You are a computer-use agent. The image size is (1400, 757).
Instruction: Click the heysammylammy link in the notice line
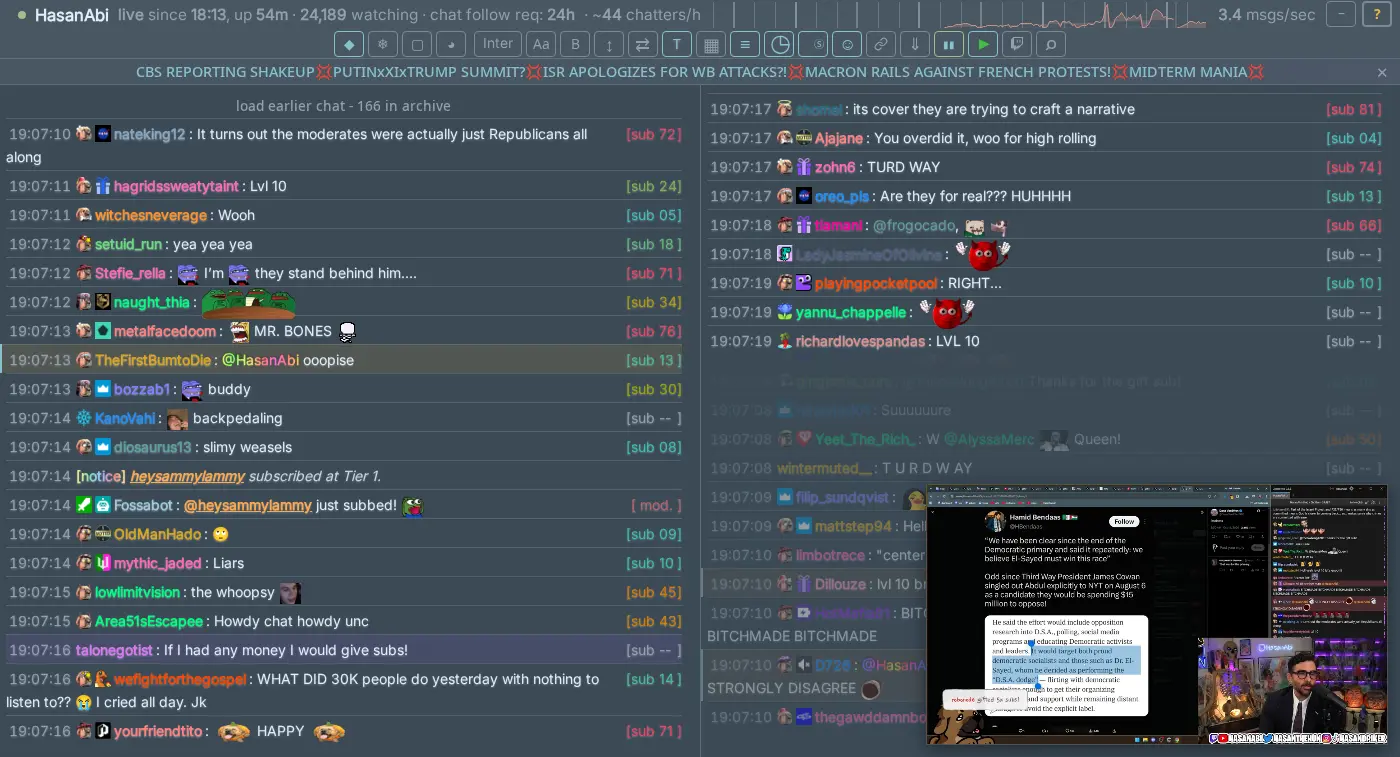point(187,476)
